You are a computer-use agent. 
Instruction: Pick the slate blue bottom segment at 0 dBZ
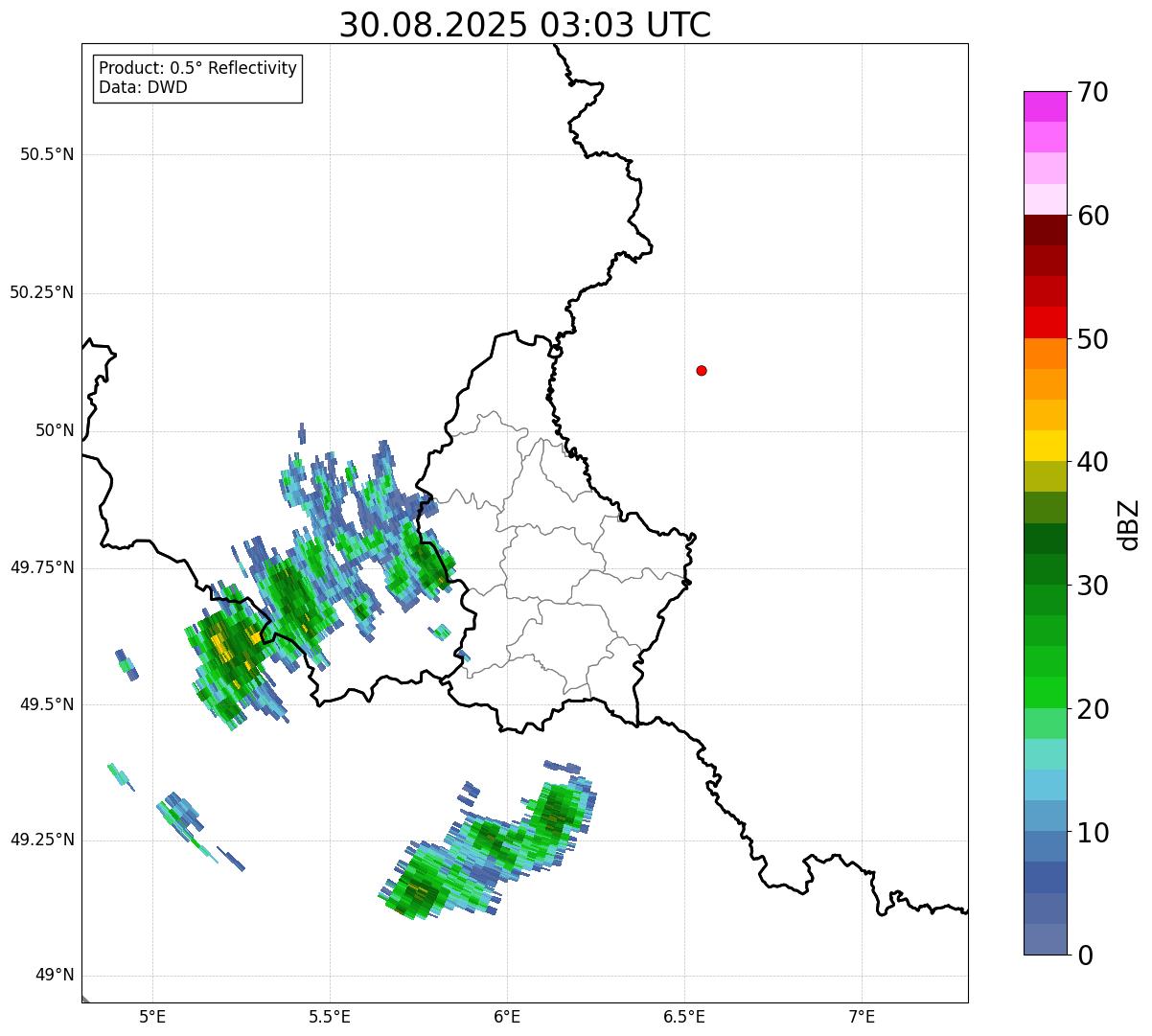coord(1045,939)
